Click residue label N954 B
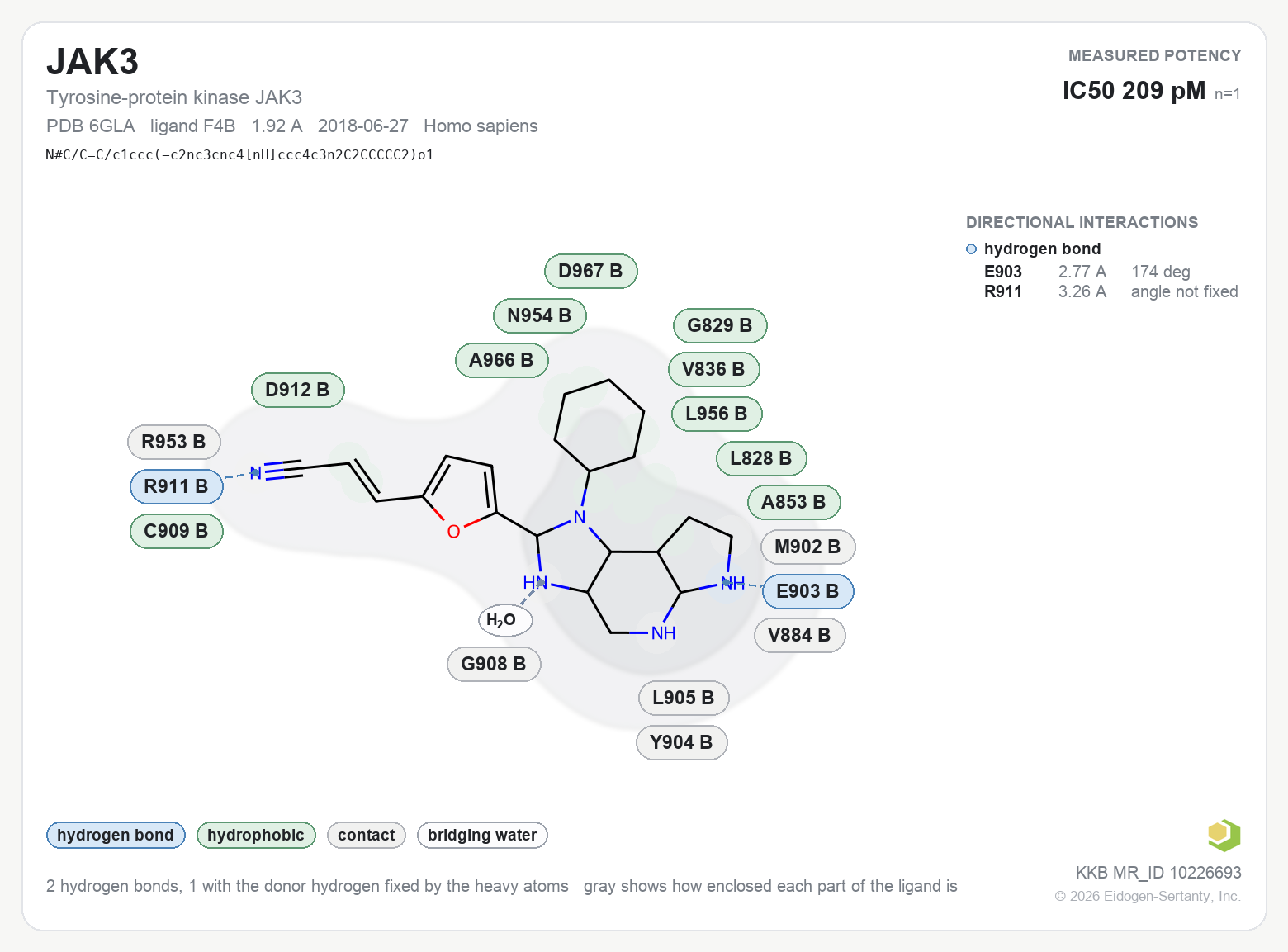 [539, 315]
